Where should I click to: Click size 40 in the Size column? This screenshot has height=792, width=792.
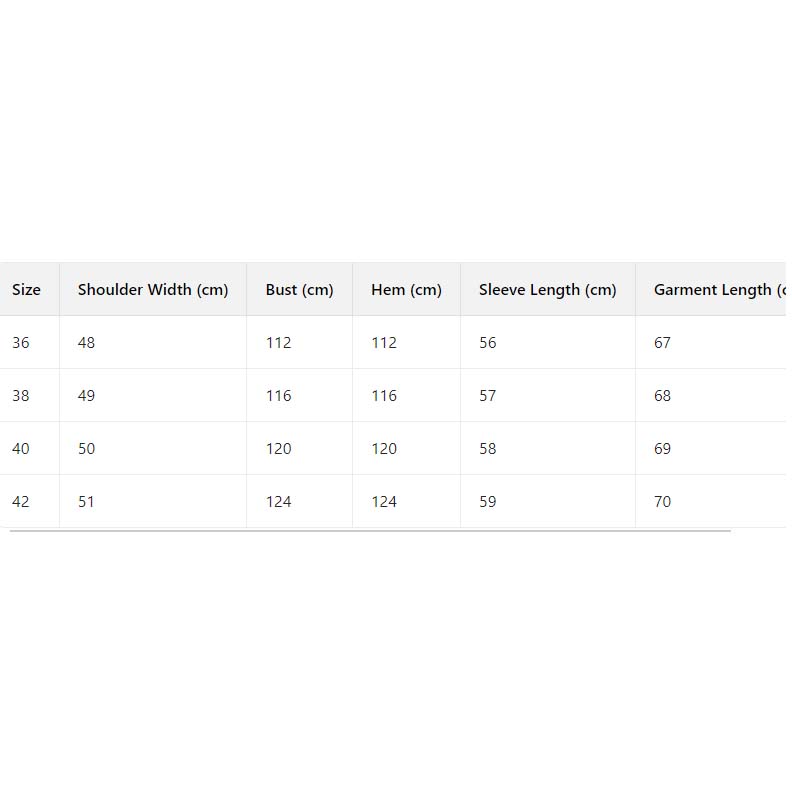pos(21,449)
